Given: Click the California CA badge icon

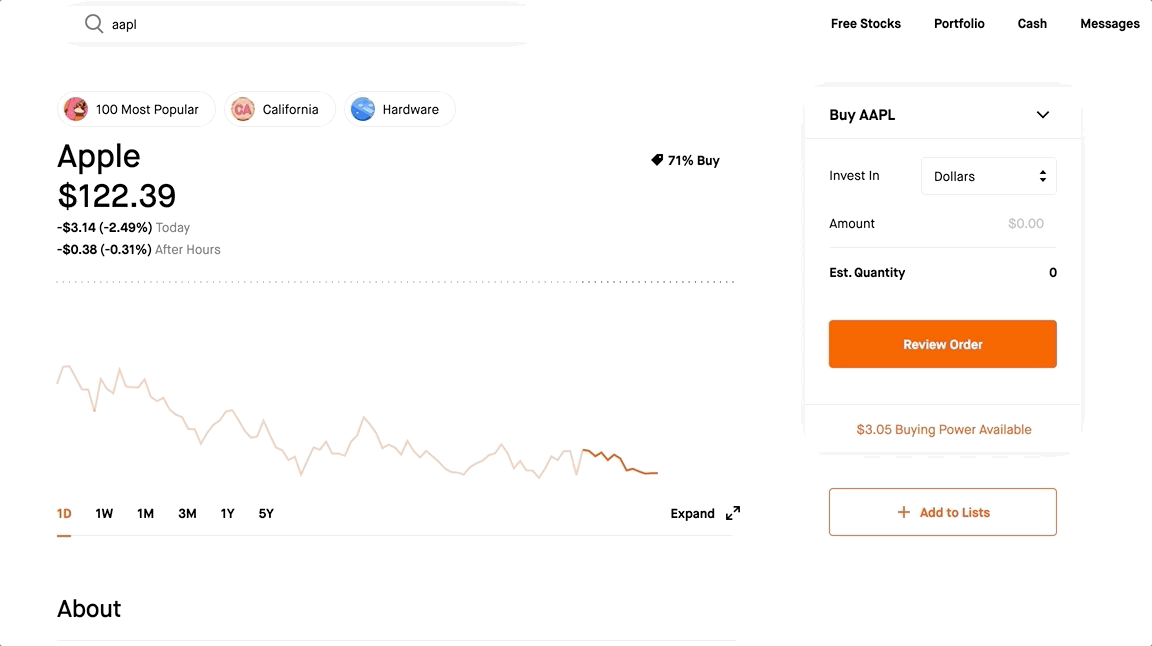Looking at the screenshot, I should tap(243, 109).
